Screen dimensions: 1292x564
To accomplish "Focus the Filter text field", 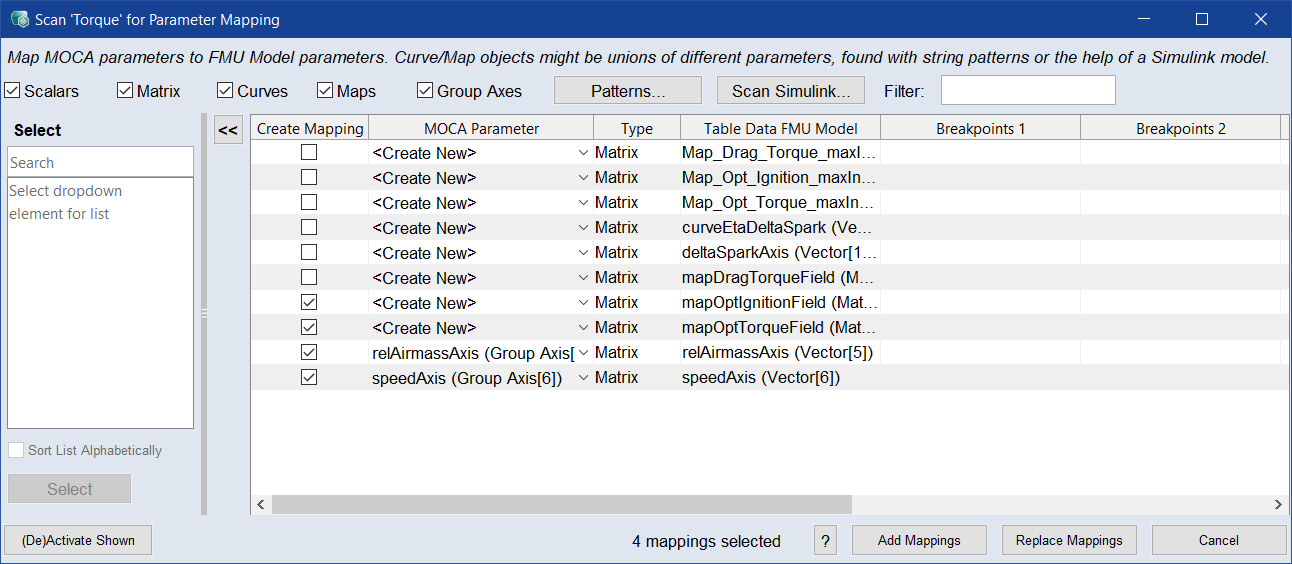I will pyautogui.click(x=1027, y=91).
